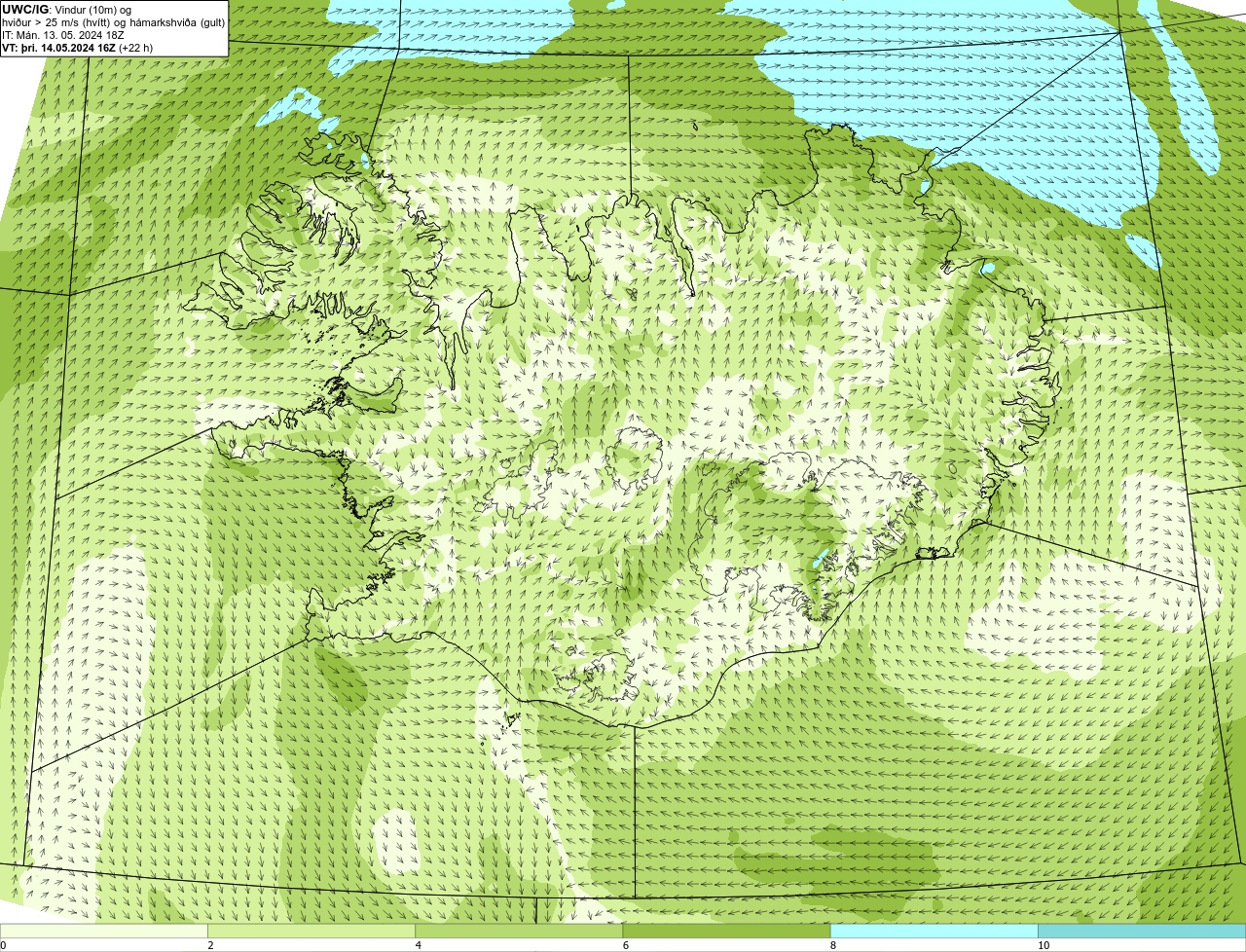
Task: Click the teal legend swatch above 10 m/s
Action: pyautogui.click(x=1142, y=931)
